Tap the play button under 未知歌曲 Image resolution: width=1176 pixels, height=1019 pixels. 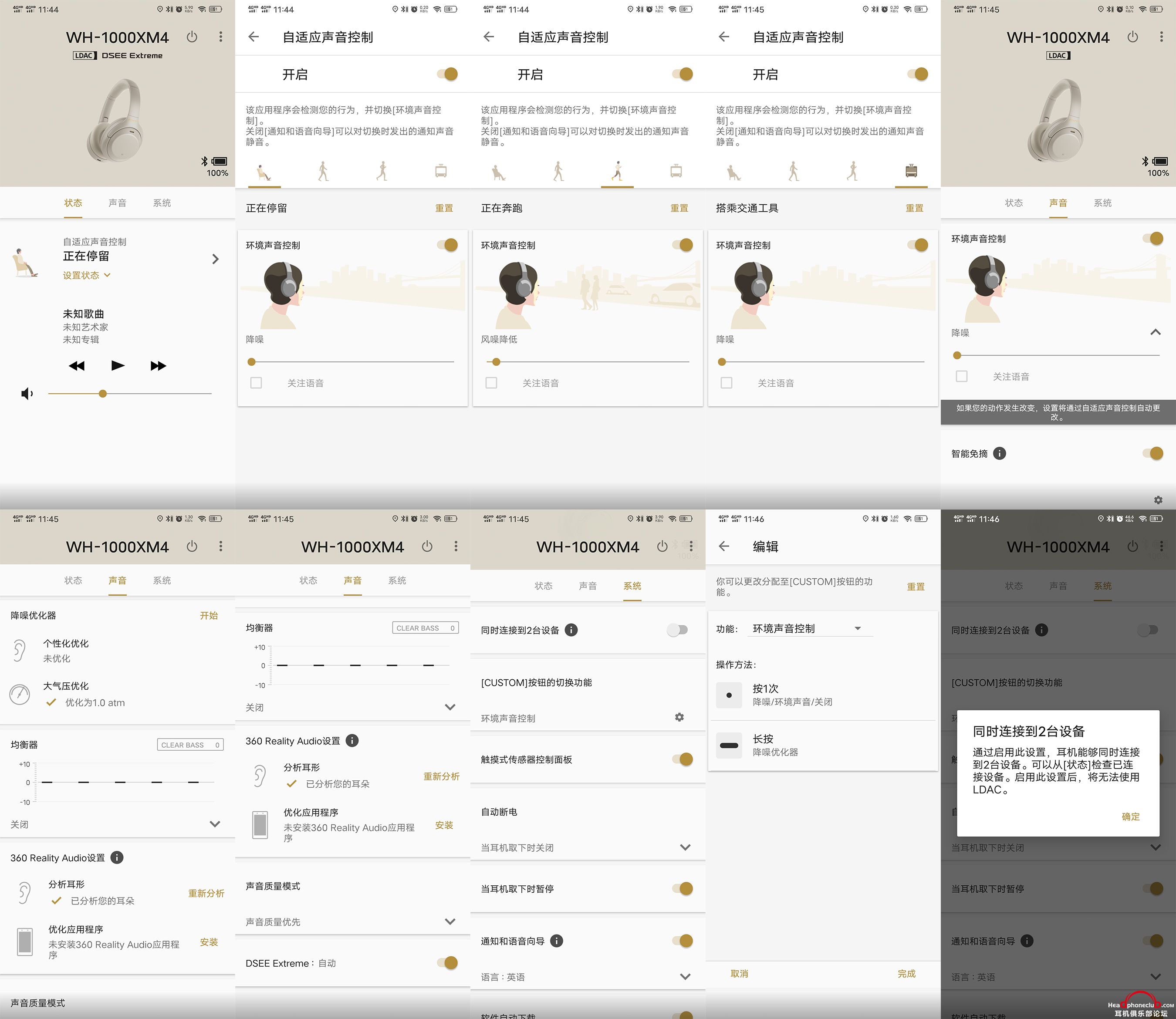coord(118,365)
